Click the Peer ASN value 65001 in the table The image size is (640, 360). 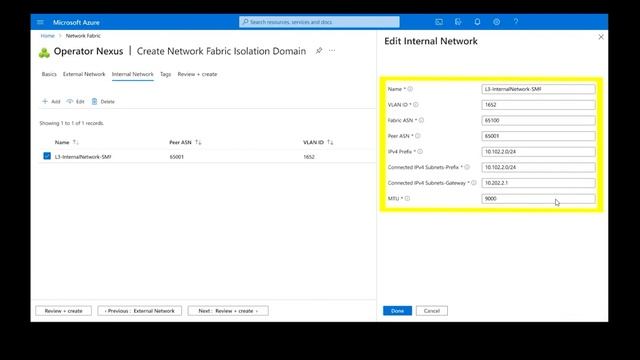coord(176,157)
